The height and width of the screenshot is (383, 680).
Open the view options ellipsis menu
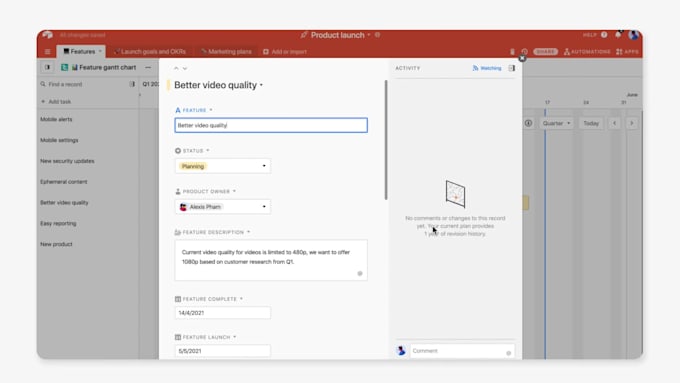(x=148, y=67)
